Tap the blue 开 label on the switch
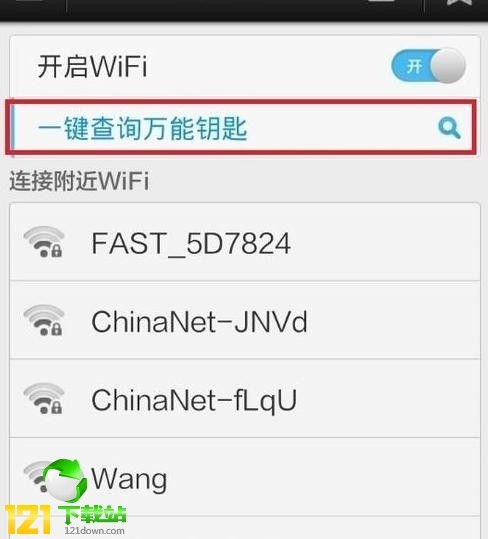 click(414, 66)
